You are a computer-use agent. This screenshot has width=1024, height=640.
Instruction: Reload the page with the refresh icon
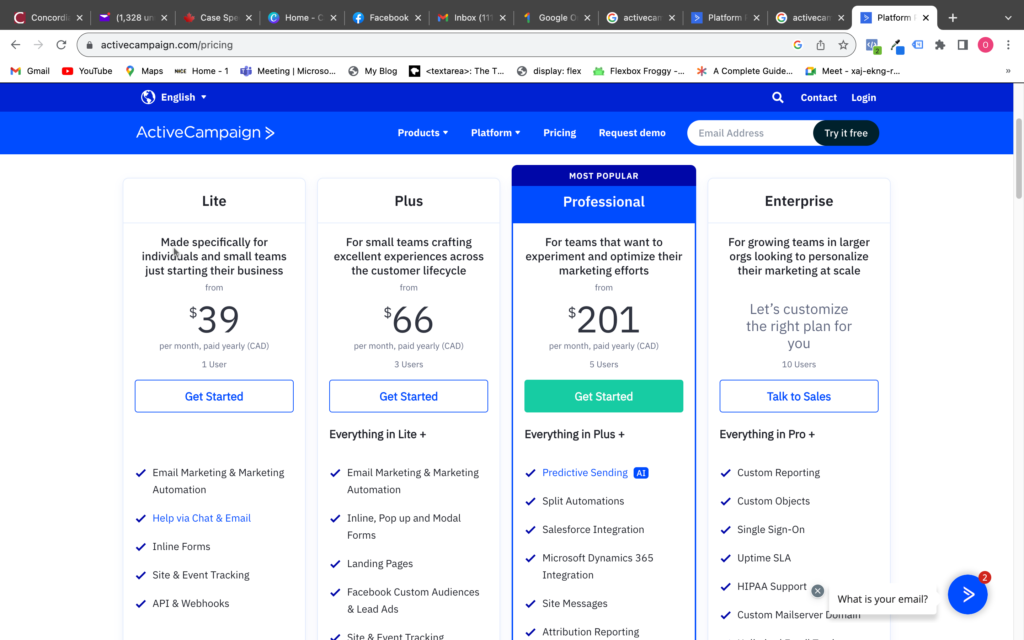pos(62,45)
